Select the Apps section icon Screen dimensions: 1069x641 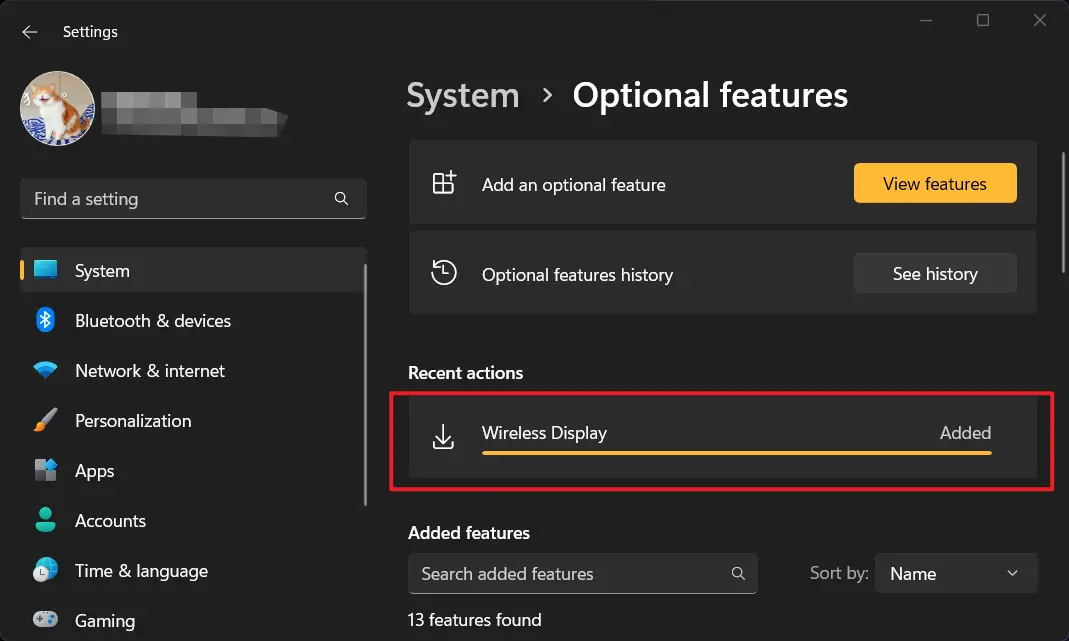pyautogui.click(x=44, y=471)
